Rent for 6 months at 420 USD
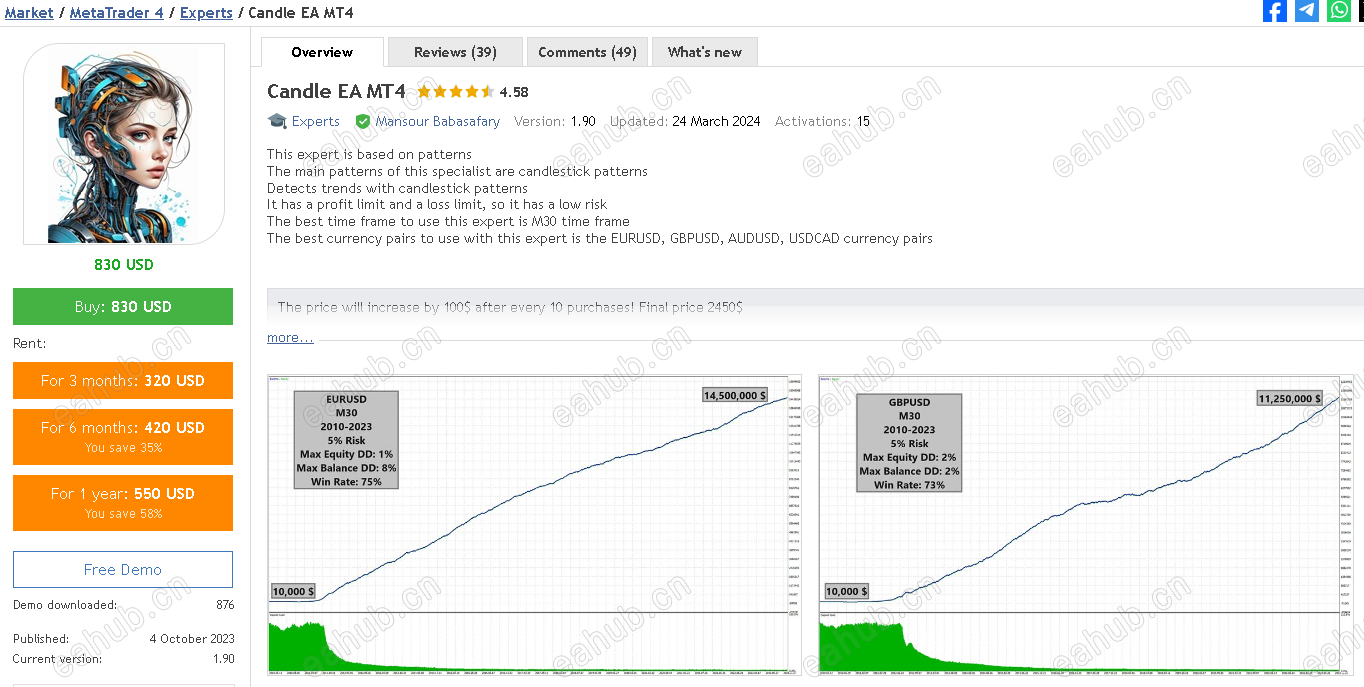This screenshot has width=1364, height=687. 123,436
